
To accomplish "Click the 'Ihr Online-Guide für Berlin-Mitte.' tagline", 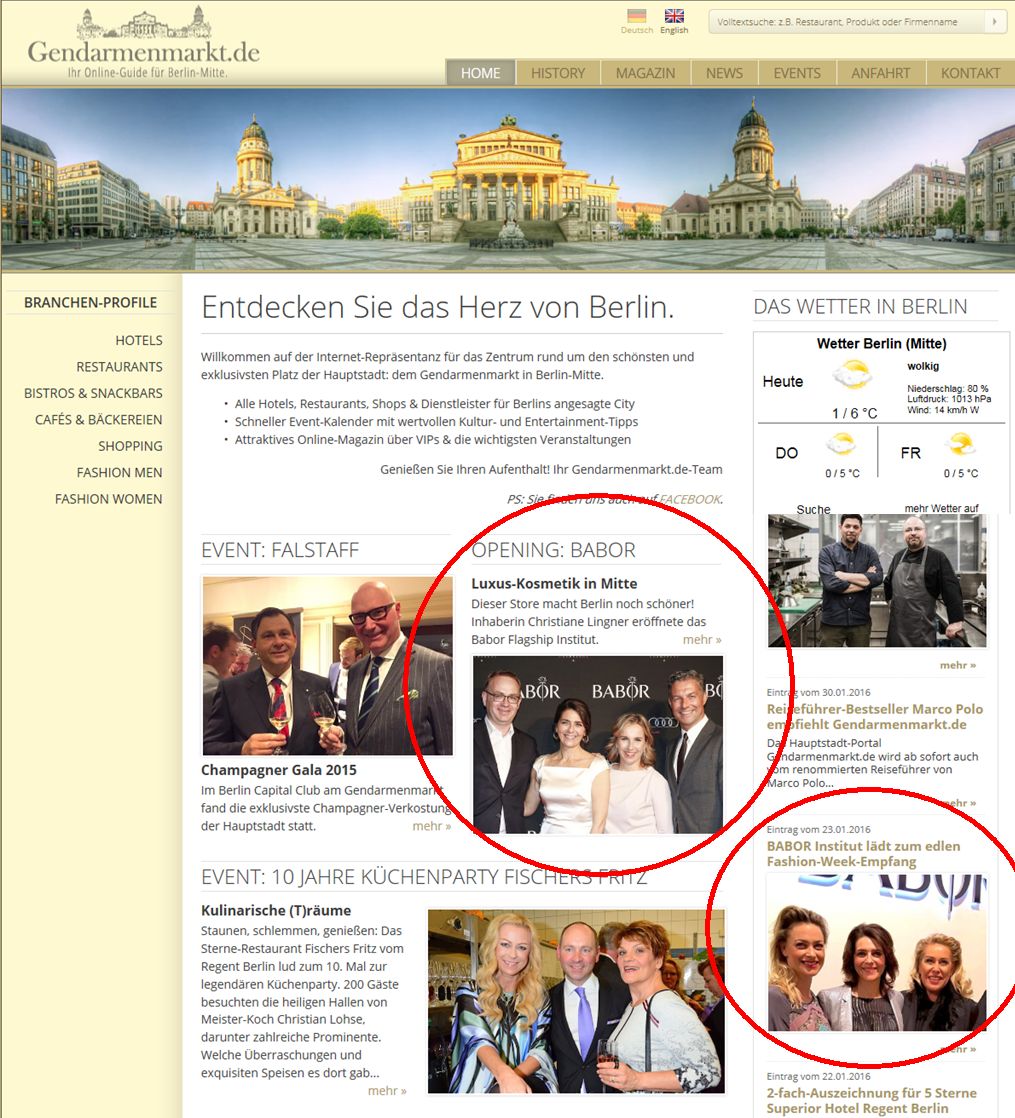I will click(x=148, y=73).
